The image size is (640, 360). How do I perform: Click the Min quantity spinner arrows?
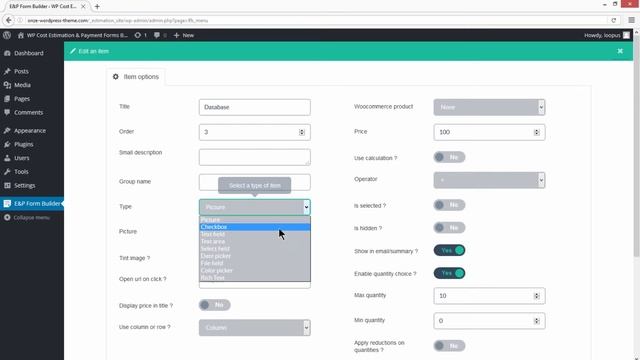(536, 321)
